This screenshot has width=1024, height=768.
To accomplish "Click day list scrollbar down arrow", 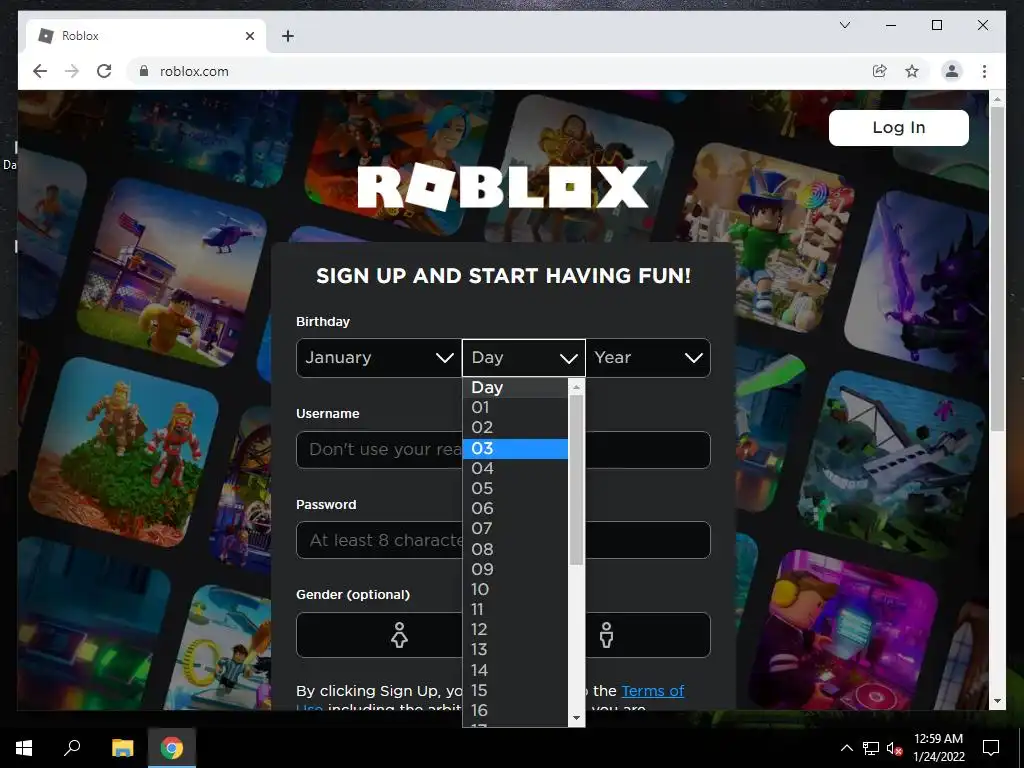I will 576,718.
